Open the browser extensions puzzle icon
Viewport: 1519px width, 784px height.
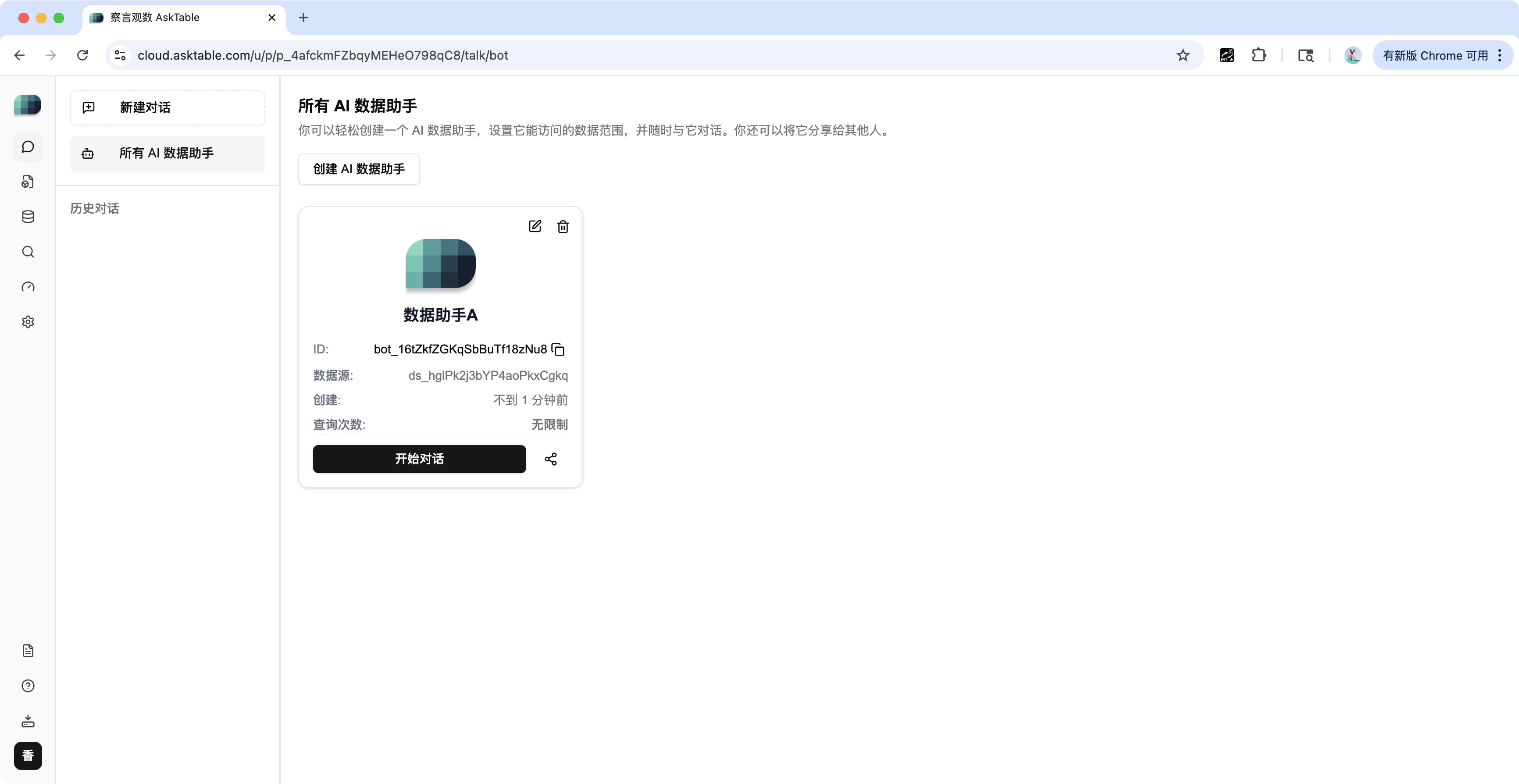(x=1259, y=55)
